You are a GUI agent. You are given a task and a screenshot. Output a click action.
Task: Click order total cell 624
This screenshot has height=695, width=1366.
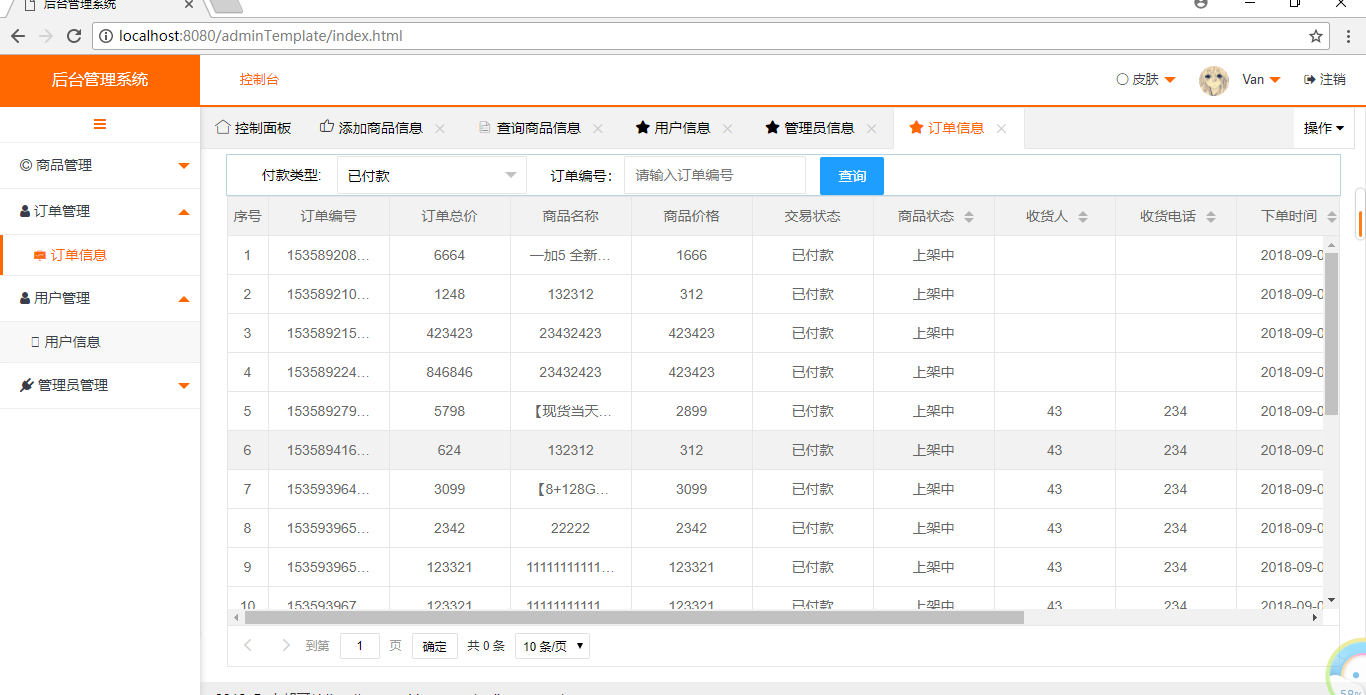[450, 450]
